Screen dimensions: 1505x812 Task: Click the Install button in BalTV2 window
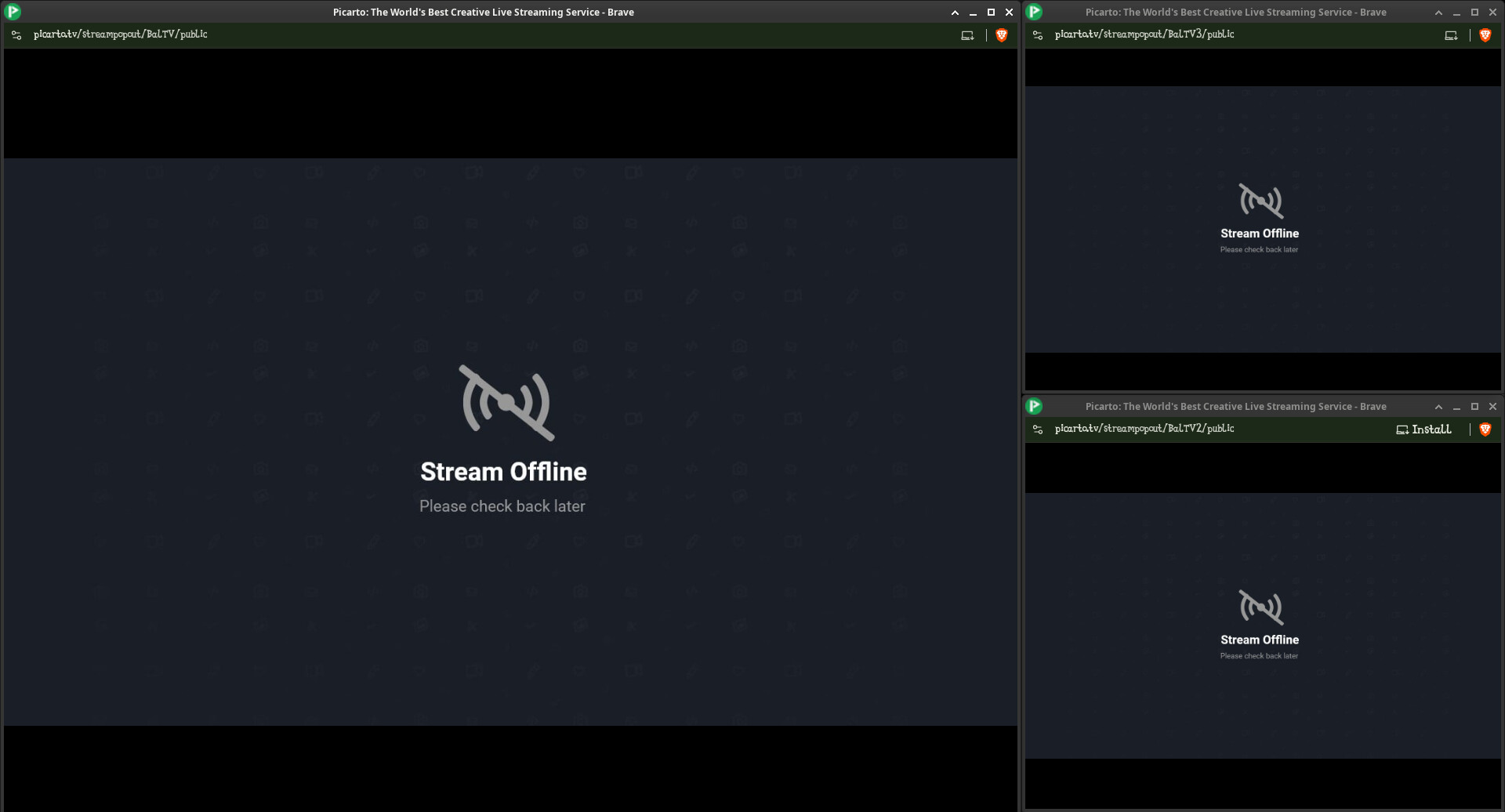point(1423,430)
